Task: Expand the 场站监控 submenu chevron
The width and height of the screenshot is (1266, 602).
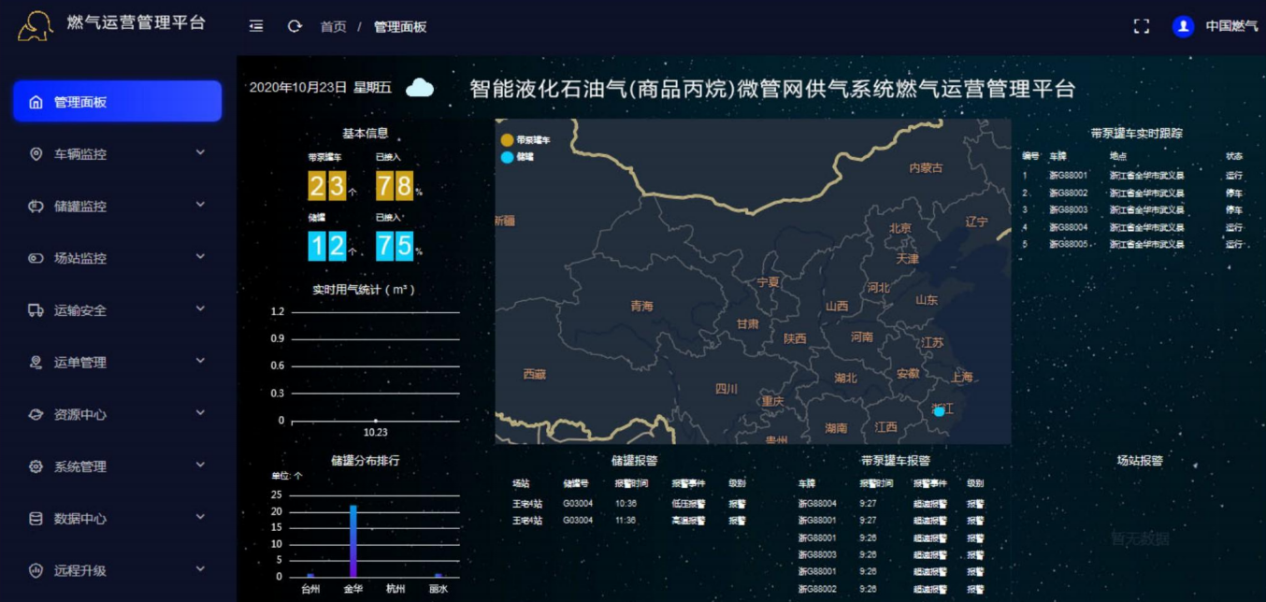Action: point(200,257)
